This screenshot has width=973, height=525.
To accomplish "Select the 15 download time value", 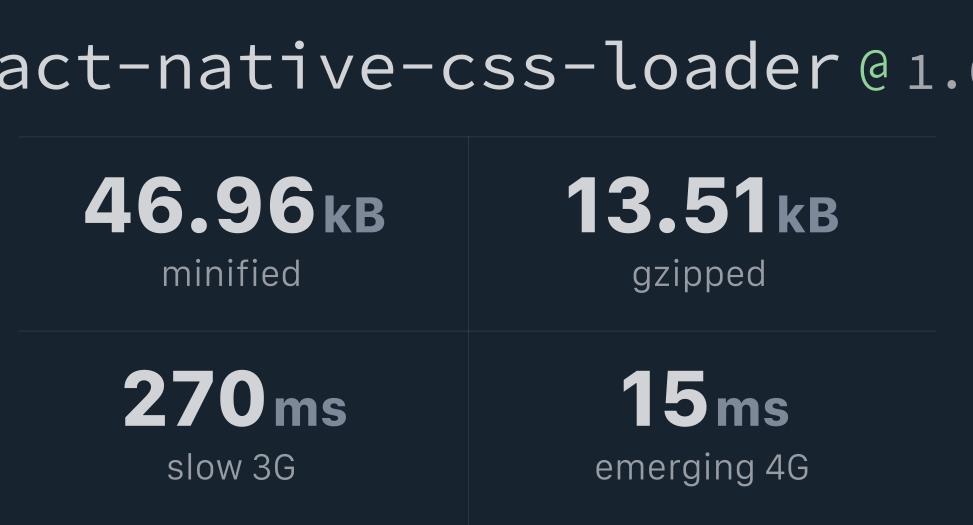I will click(x=665, y=398).
